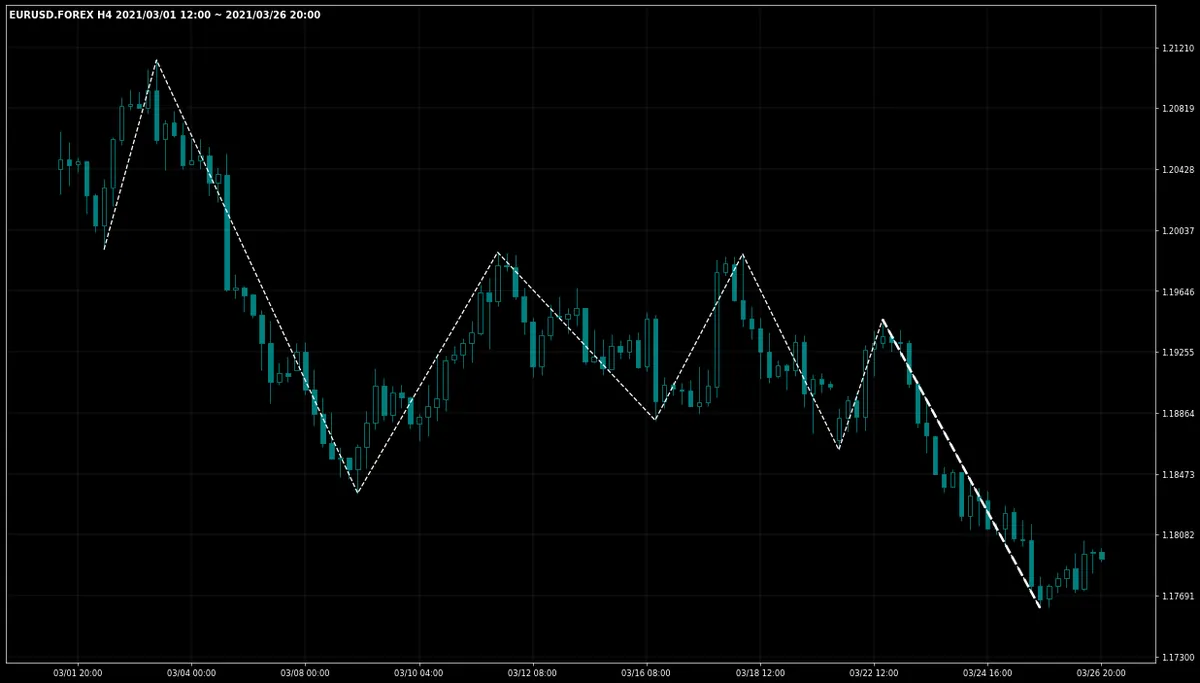This screenshot has height=683, width=1200.
Task: Click the 1.17691 price level label
Action: [1176, 597]
